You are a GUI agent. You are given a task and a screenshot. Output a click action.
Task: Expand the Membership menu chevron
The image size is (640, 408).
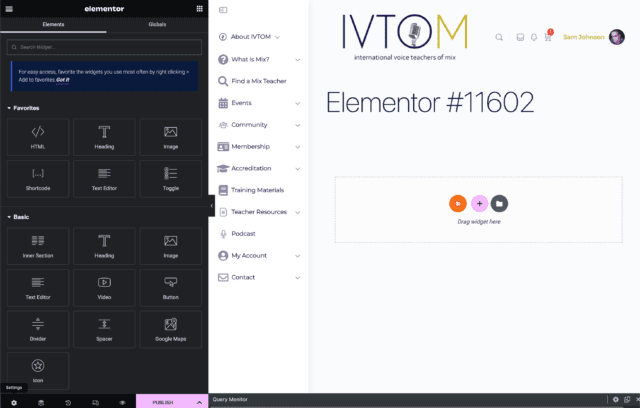pos(298,146)
